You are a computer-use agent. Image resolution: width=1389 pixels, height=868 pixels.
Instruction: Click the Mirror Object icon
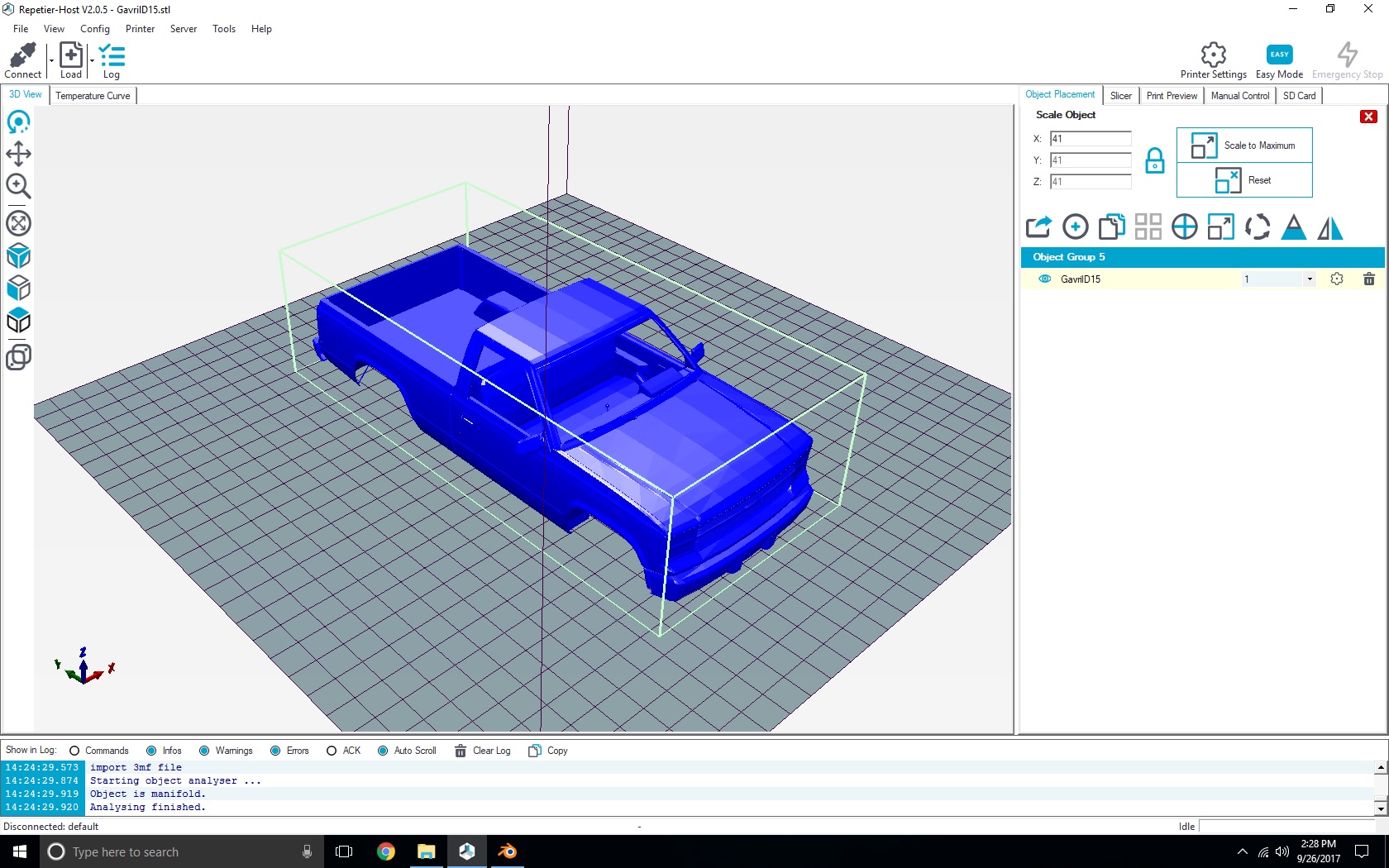point(1329,227)
